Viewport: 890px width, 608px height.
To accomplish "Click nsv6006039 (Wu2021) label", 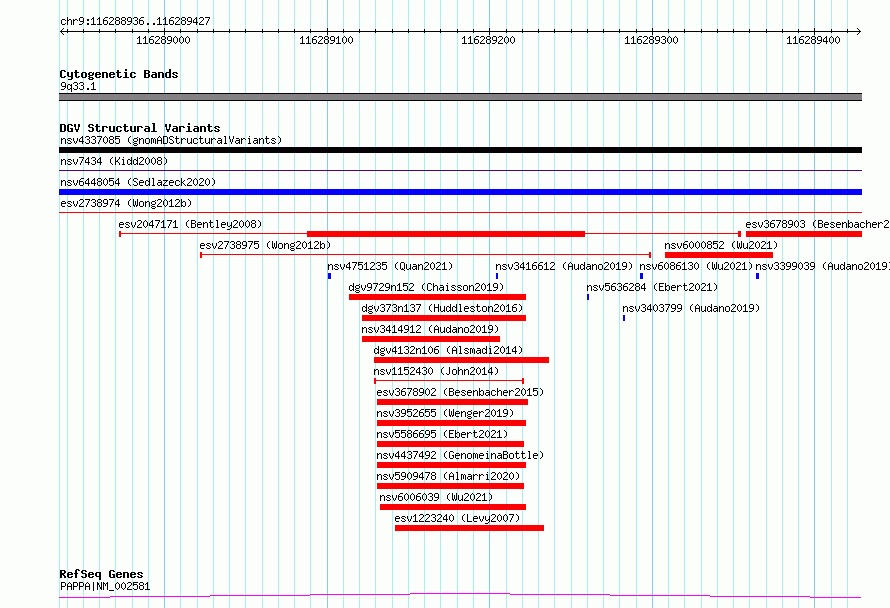I will (x=436, y=497).
